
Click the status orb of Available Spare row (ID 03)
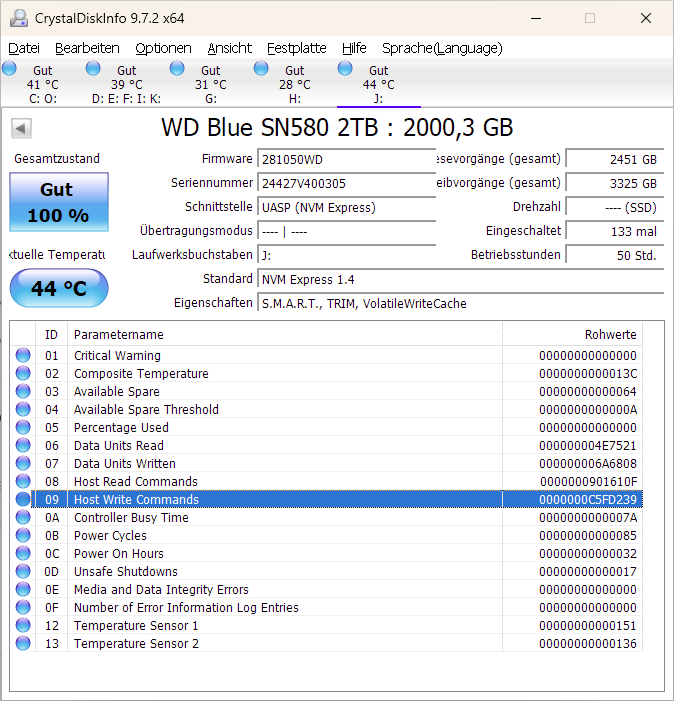(x=23, y=391)
